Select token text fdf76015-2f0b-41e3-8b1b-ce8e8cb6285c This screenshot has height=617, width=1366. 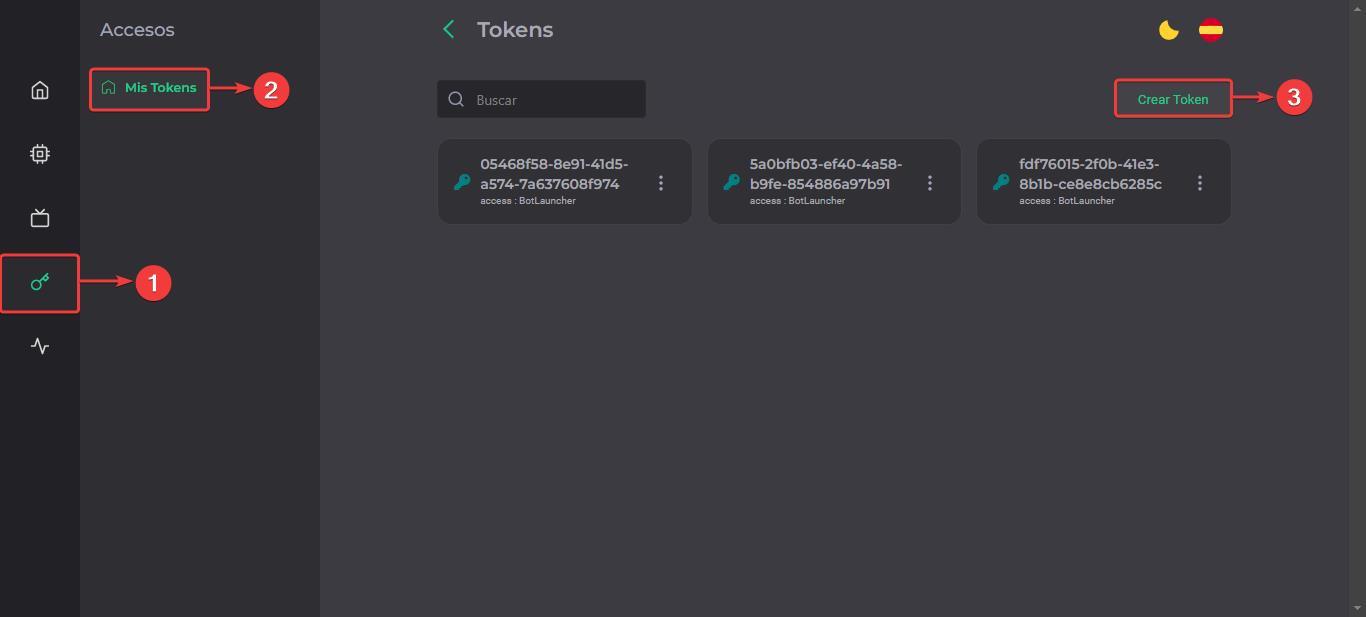(1090, 174)
